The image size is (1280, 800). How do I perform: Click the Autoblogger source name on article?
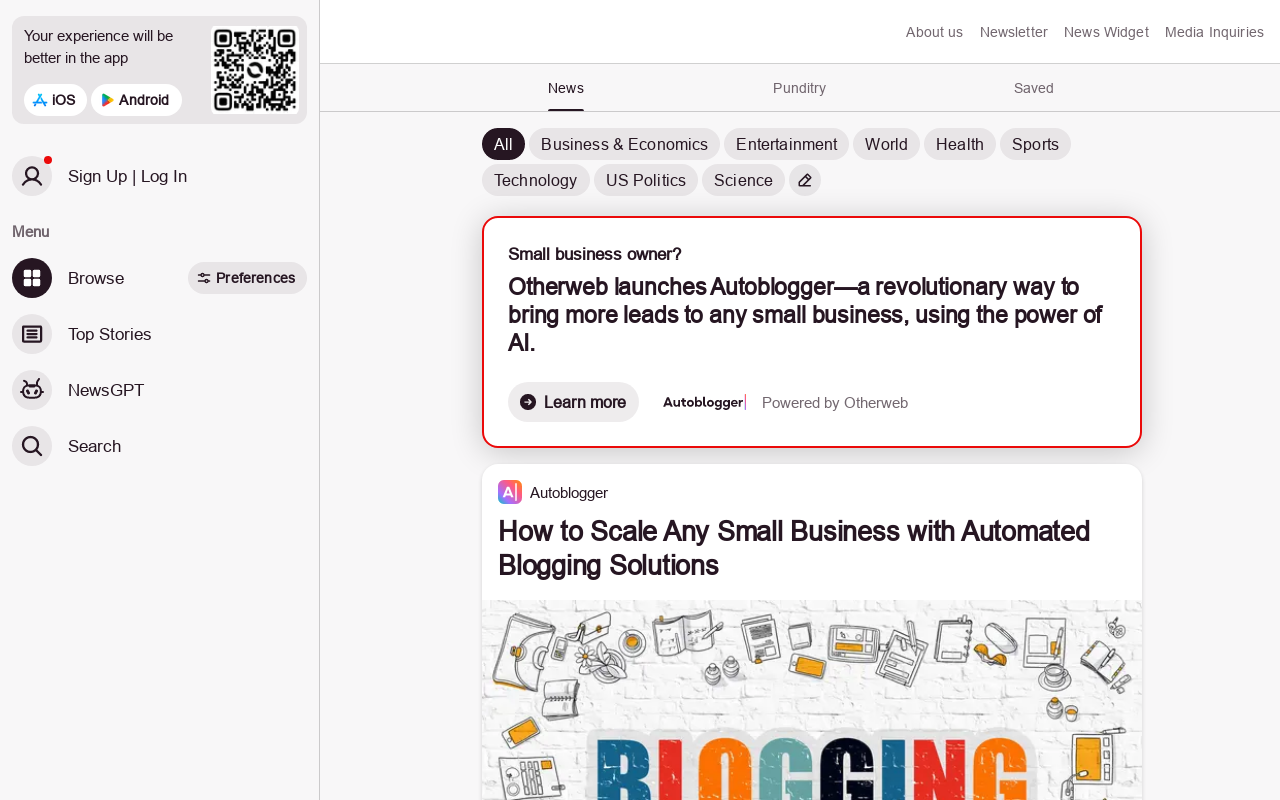(569, 493)
